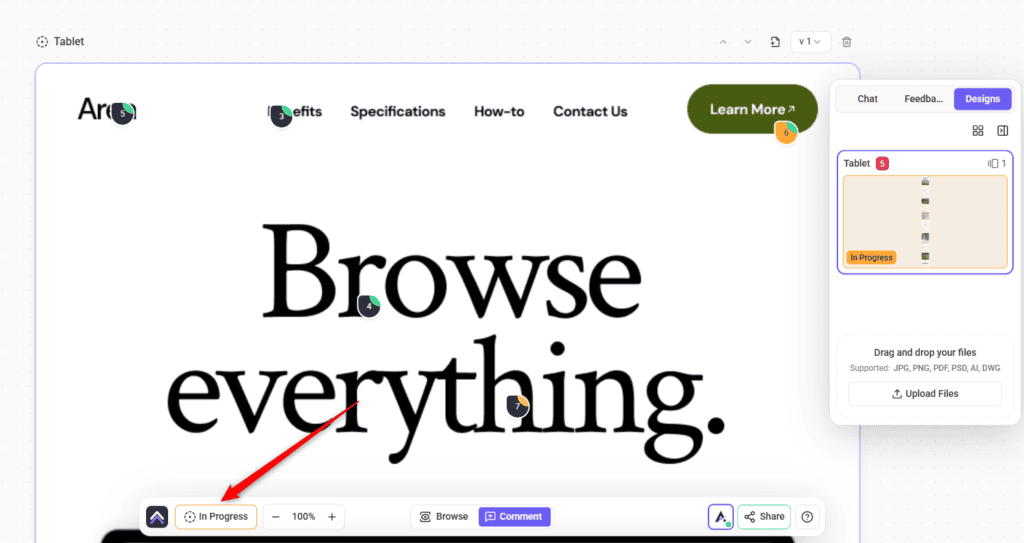
Task: Click the Upload Files button
Action: (x=925, y=394)
